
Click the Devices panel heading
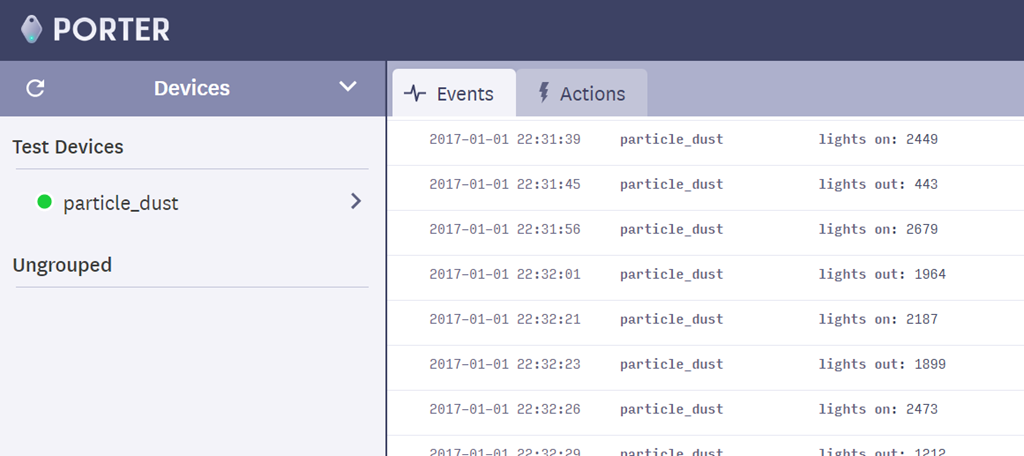[x=192, y=88]
